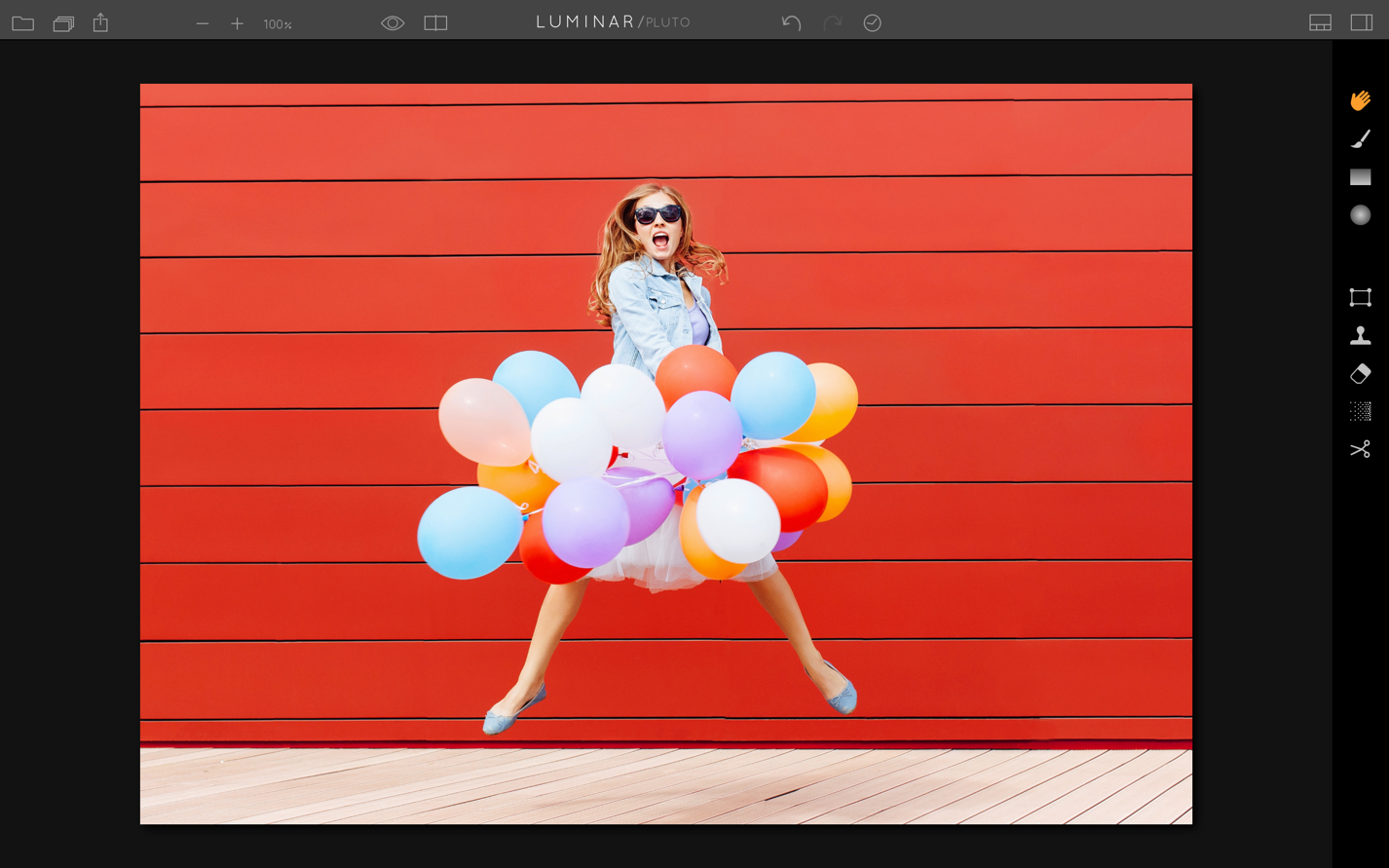Show the right side panel
Viewport: 1389px width, 868px height.
(1362, 23)
